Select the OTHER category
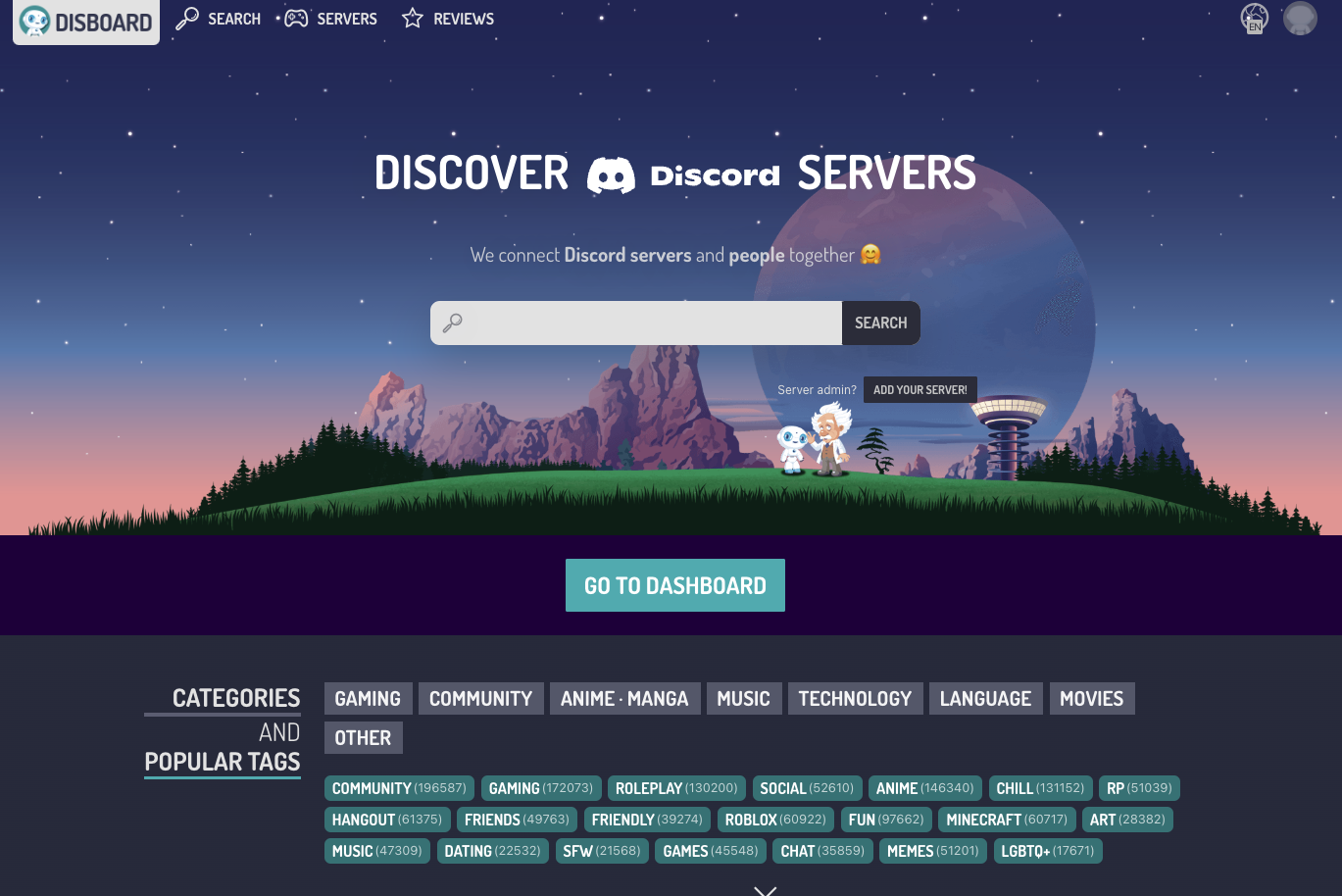Viewport: 1342px width, 896px height. click(x=363, y=738)
